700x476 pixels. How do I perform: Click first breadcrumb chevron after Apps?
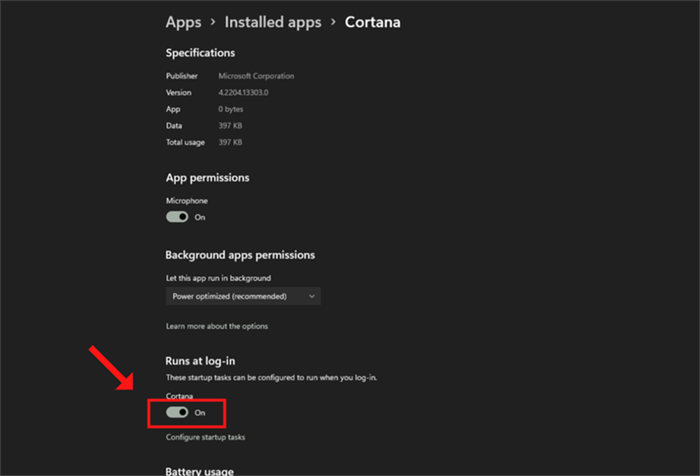[x=213, y=21]
